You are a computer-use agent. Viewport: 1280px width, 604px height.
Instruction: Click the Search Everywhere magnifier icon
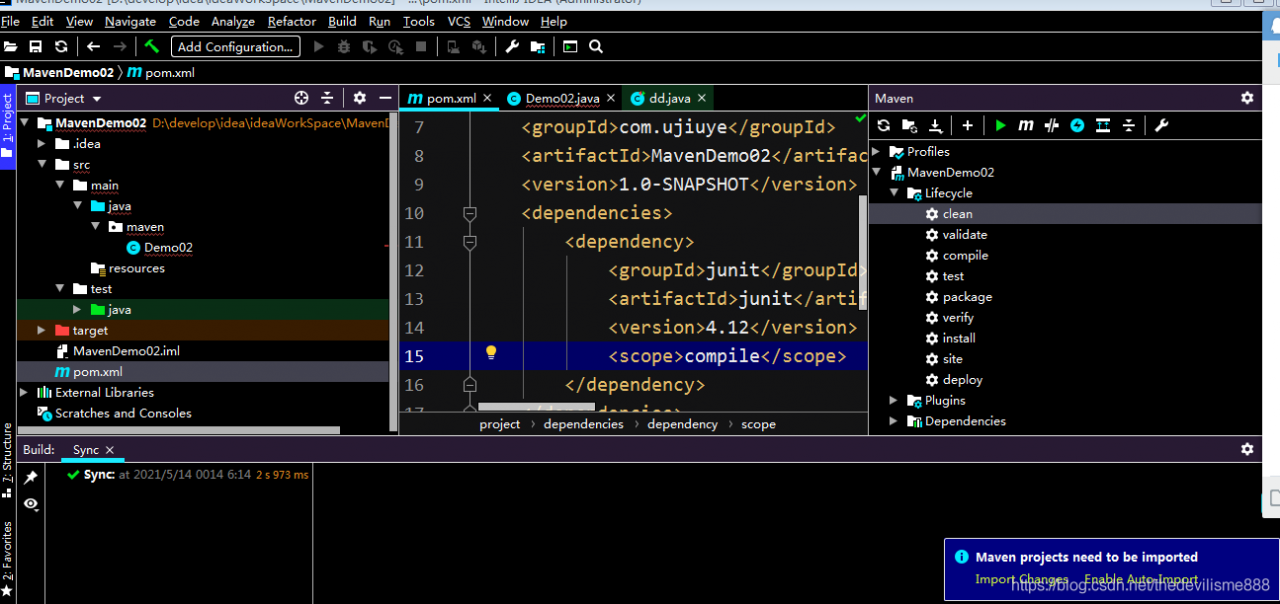click(596, 46)
